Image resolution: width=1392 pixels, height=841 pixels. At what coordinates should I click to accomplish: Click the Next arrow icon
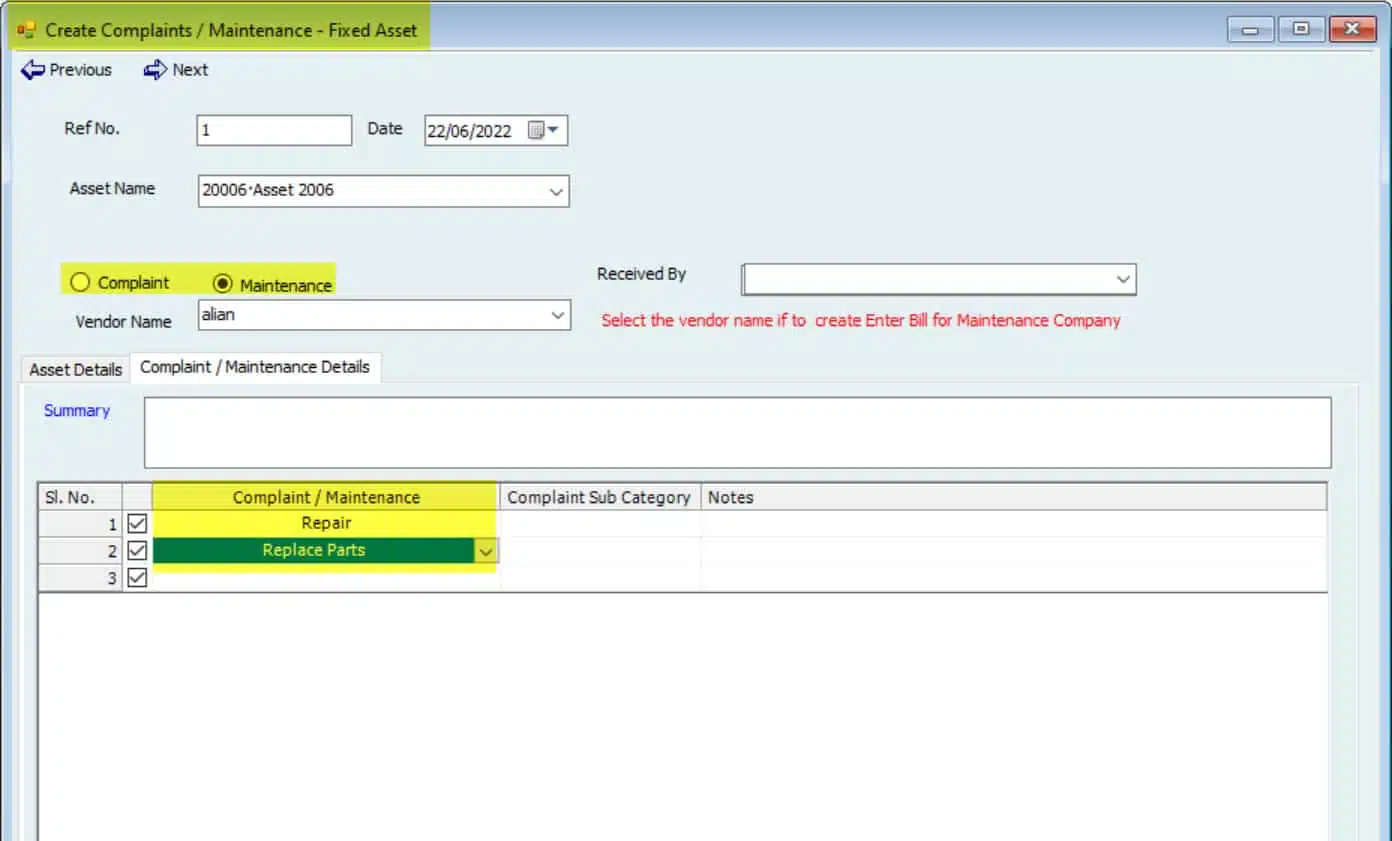point(155,70)
